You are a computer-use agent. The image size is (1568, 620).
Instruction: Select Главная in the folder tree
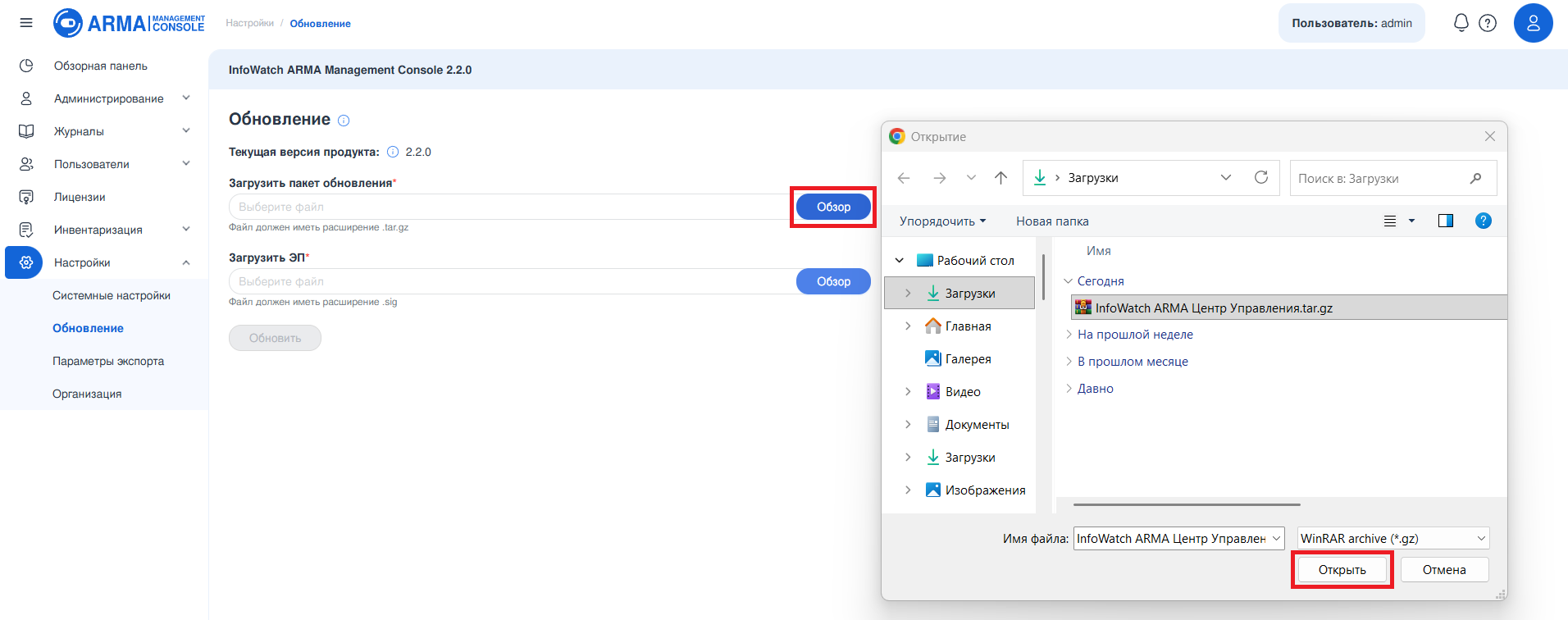point(968,326)
